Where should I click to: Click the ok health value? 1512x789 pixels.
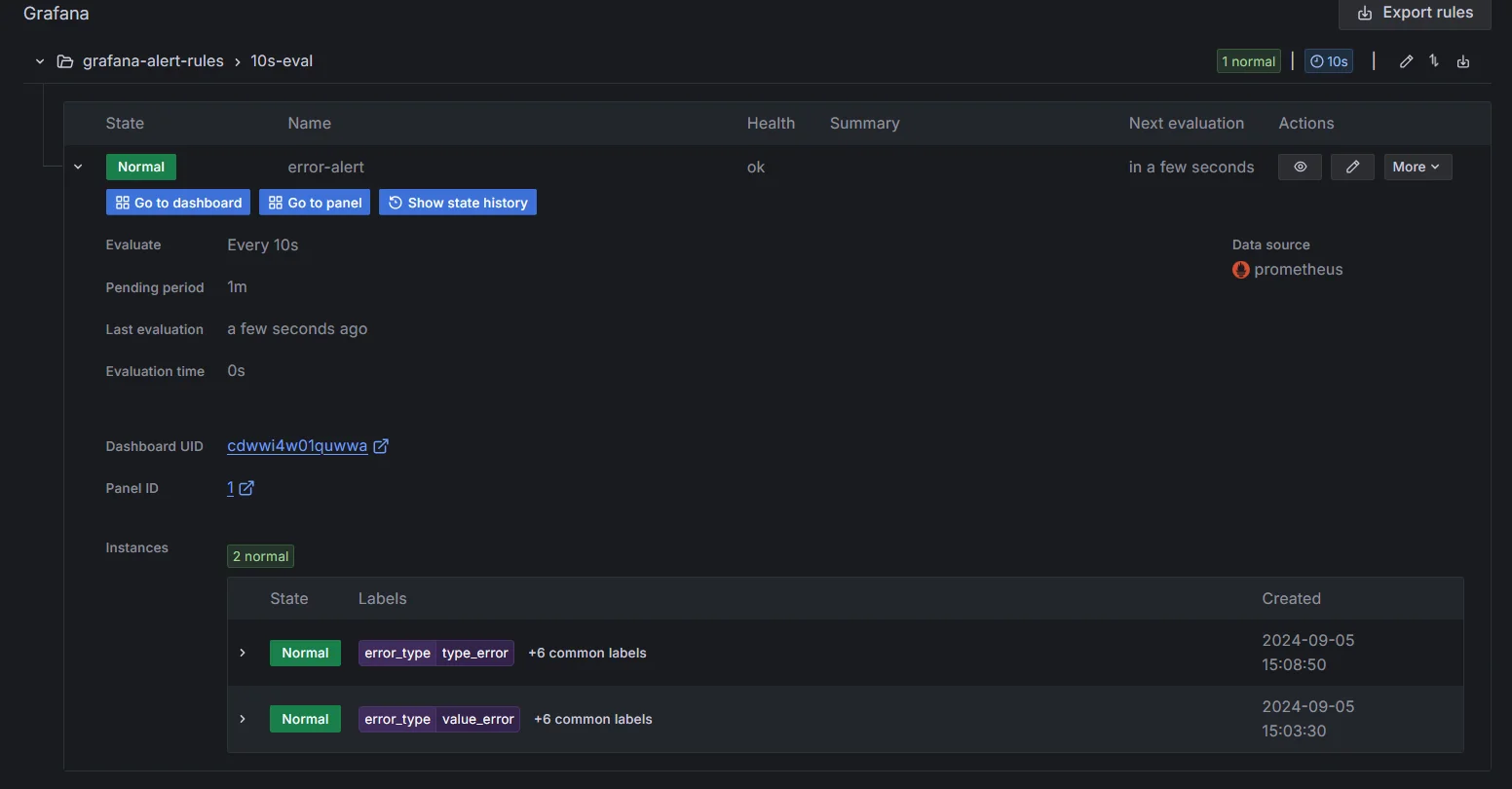(756, 167)
